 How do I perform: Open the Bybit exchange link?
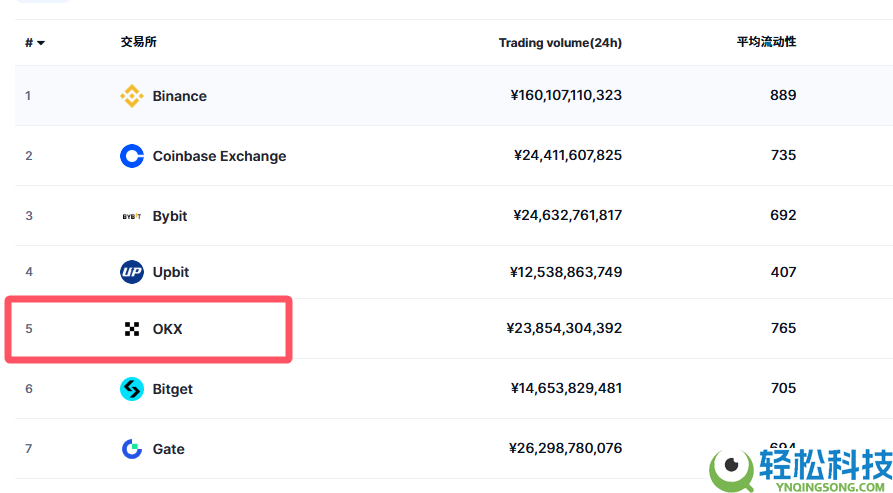click(x=170, y=216)
